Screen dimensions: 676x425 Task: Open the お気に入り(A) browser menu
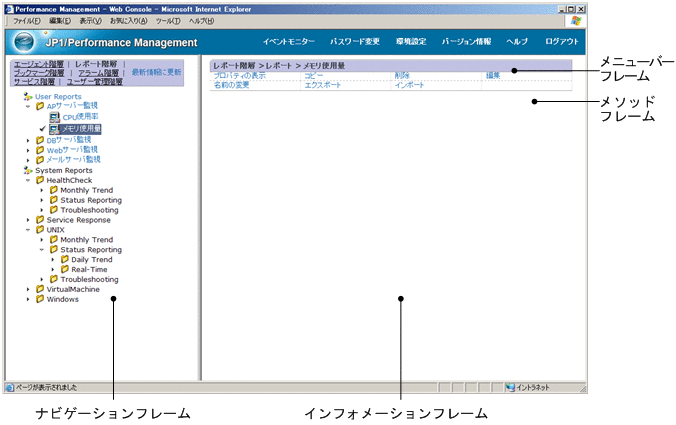[x=128, y=21]
